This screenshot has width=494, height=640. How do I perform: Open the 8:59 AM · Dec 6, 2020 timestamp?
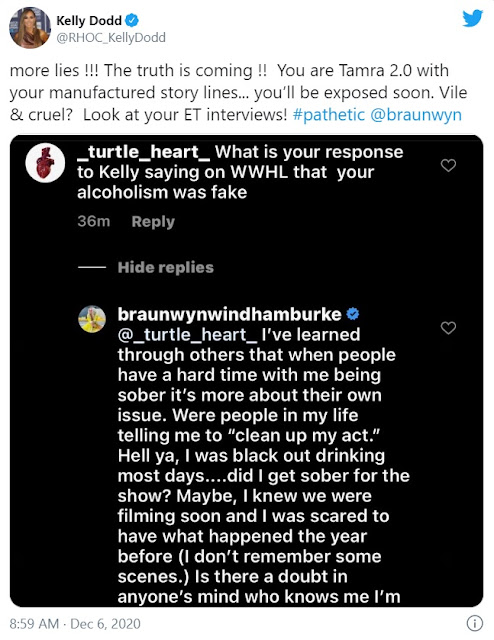point(75,623)
